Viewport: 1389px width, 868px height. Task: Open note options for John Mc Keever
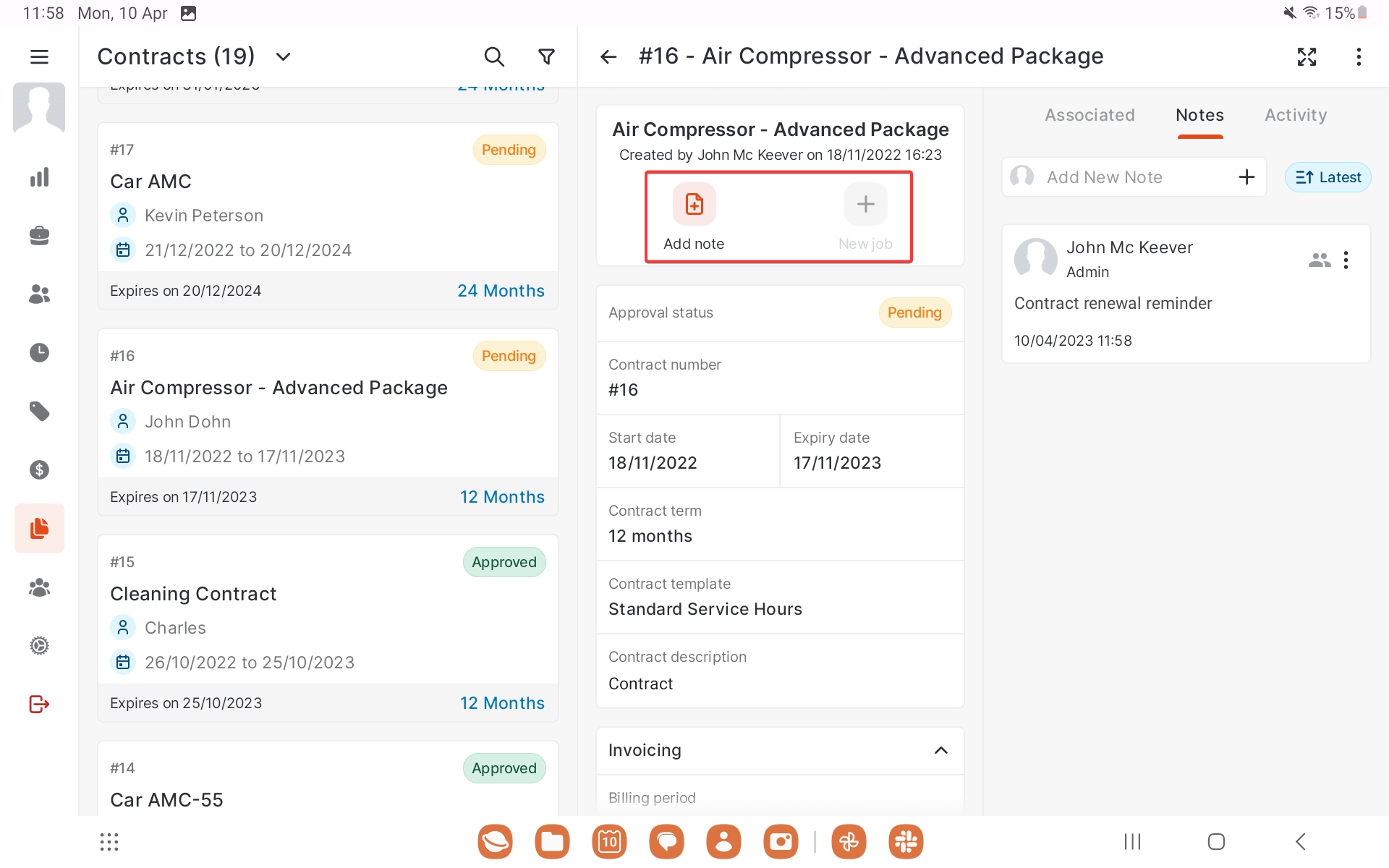coord(1346,260)
